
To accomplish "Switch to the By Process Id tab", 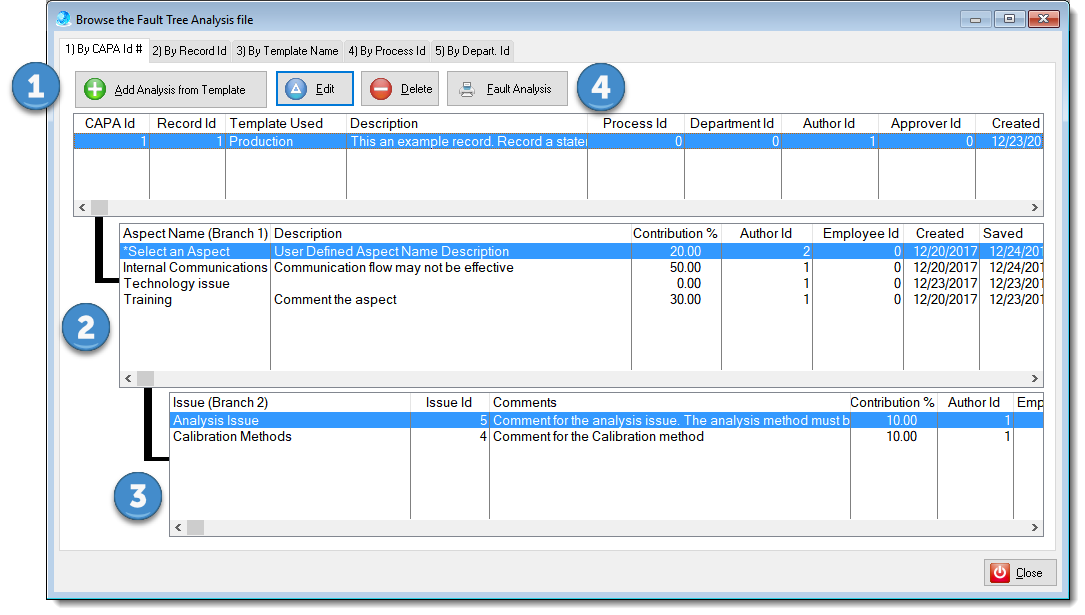I will point(386,50).
